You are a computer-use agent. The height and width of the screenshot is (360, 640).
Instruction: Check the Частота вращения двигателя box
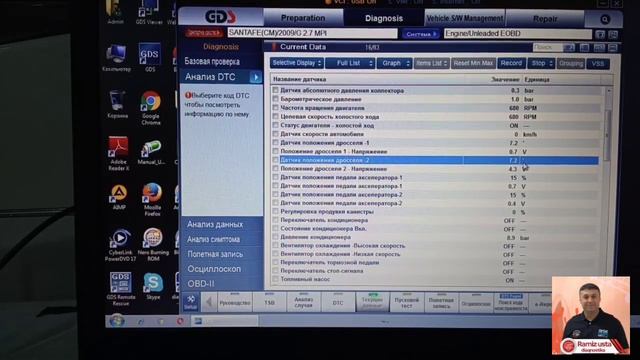coord(276,108)
